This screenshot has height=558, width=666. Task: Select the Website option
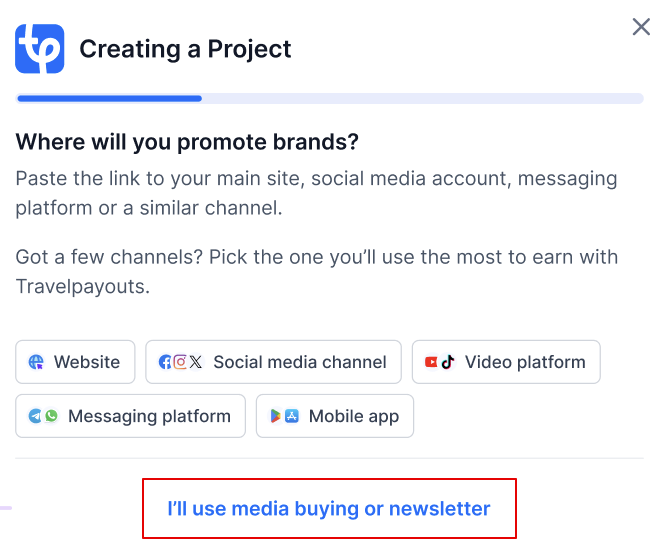pyautogui.click(x=75, y=362)
